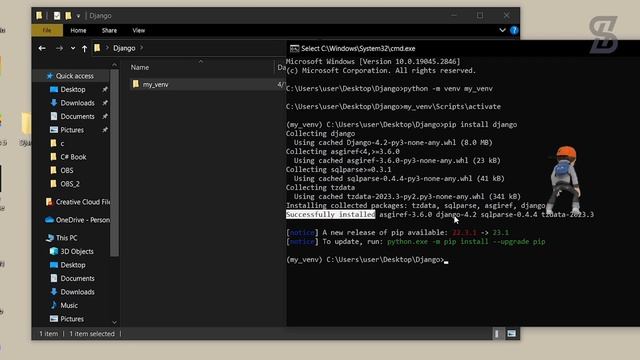Switch to large icons view in status bar
Image resolution: width=640 pixels, height=360 pixels.
pos(511,334)
